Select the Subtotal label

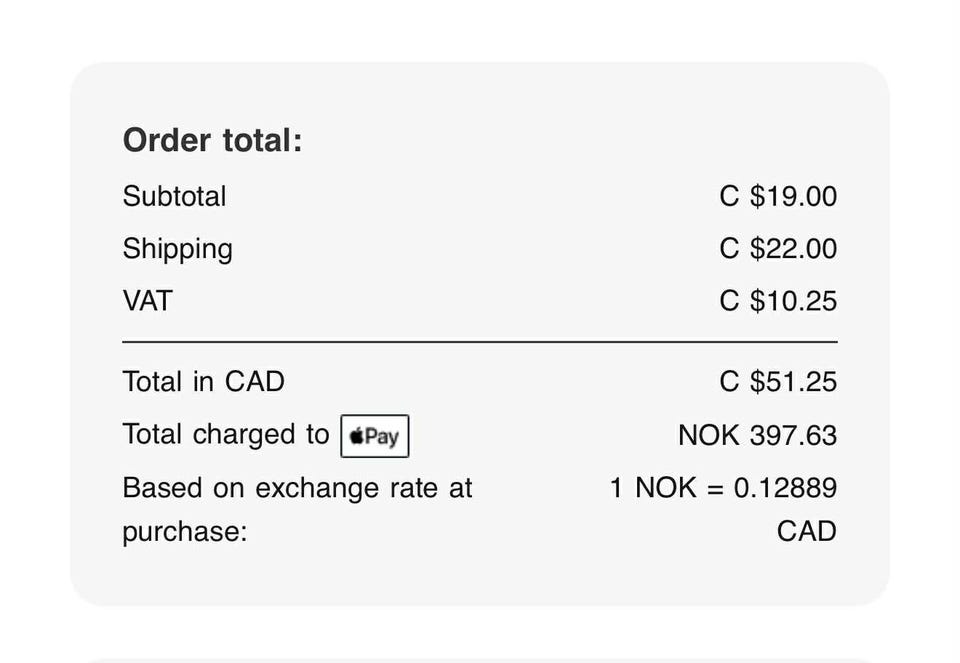pyautogui.click(x=174, y=196)
